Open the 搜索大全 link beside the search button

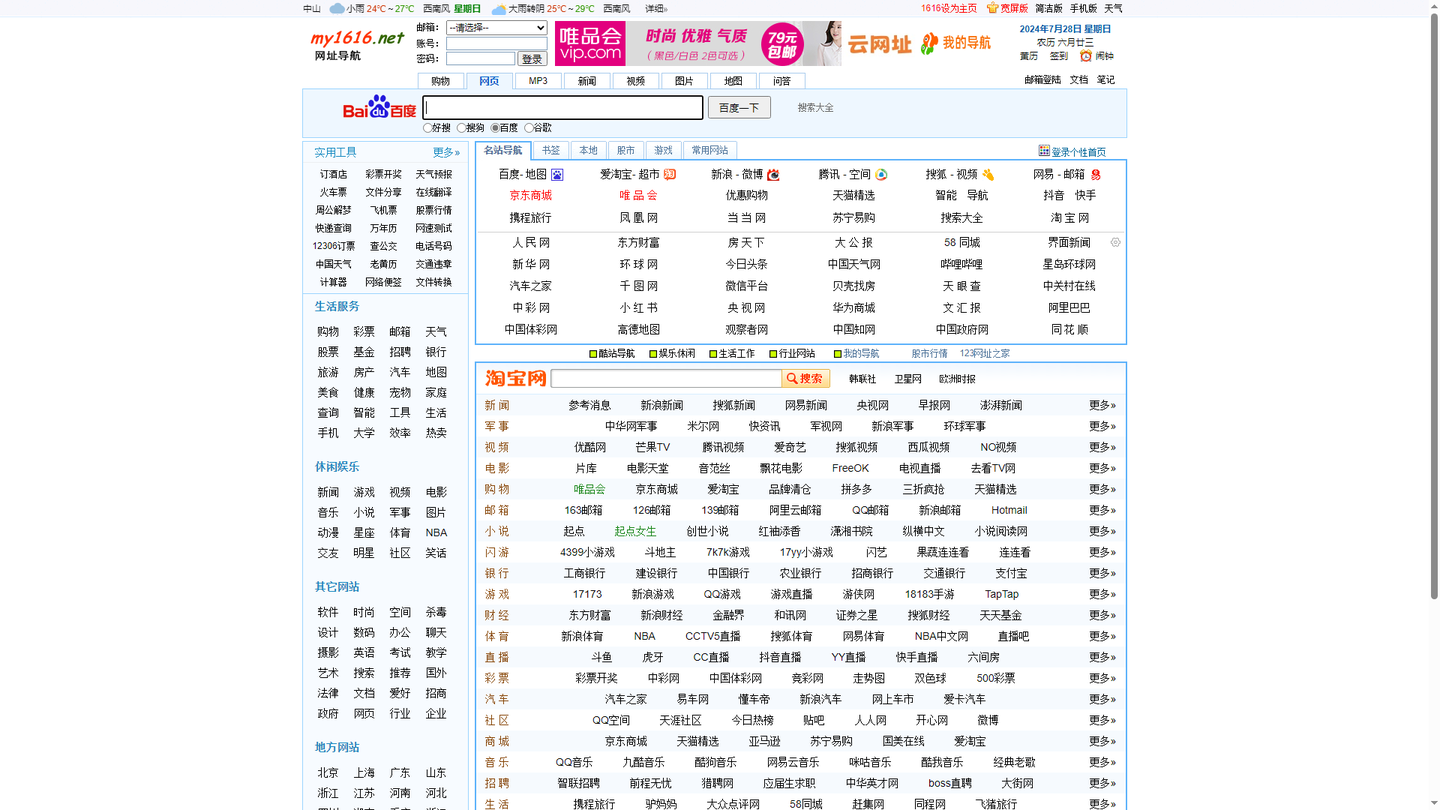click(x=815, y=108)
